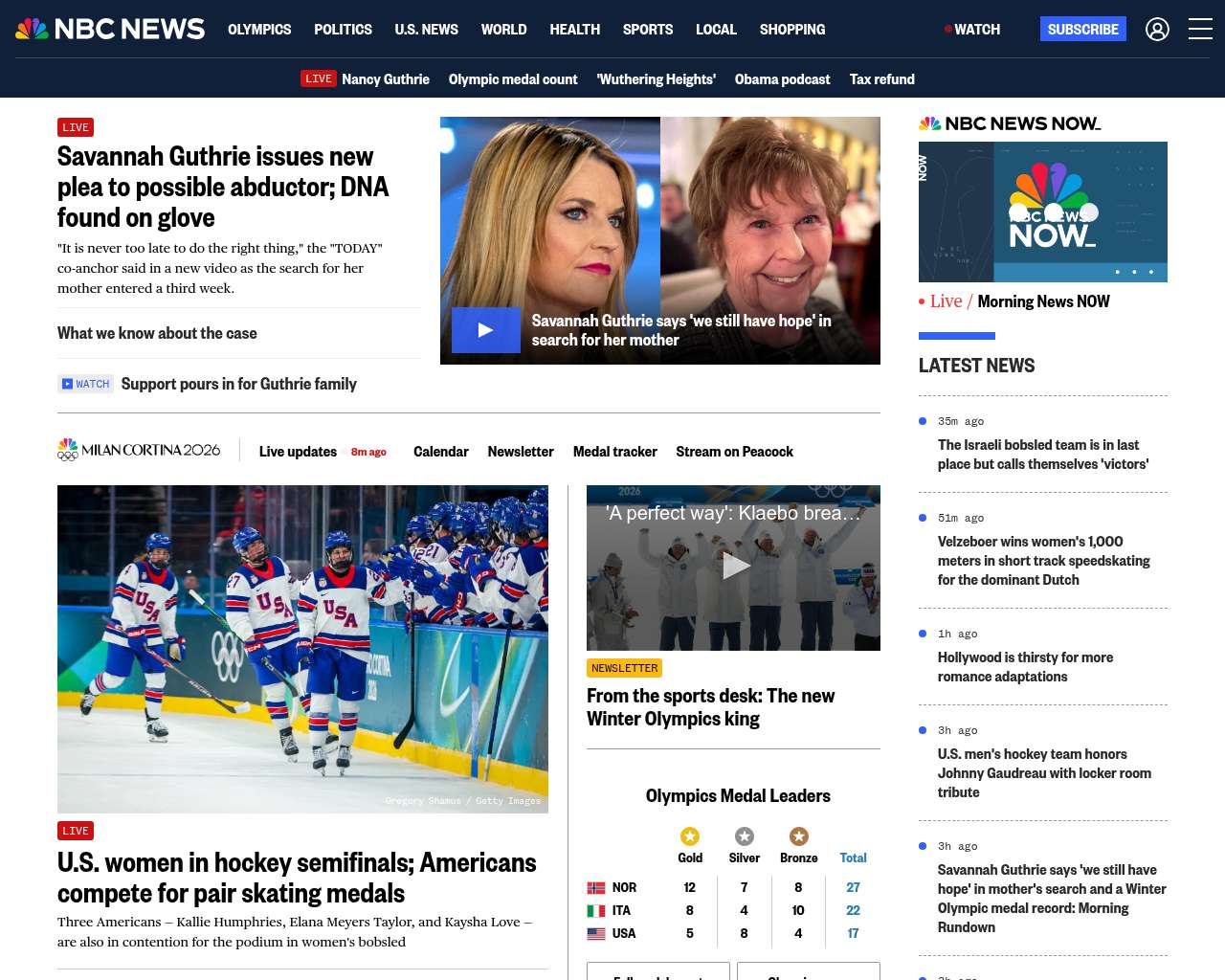Open the Watch live link
This screenshot has width=1225, height=980.
pos(972,30)
